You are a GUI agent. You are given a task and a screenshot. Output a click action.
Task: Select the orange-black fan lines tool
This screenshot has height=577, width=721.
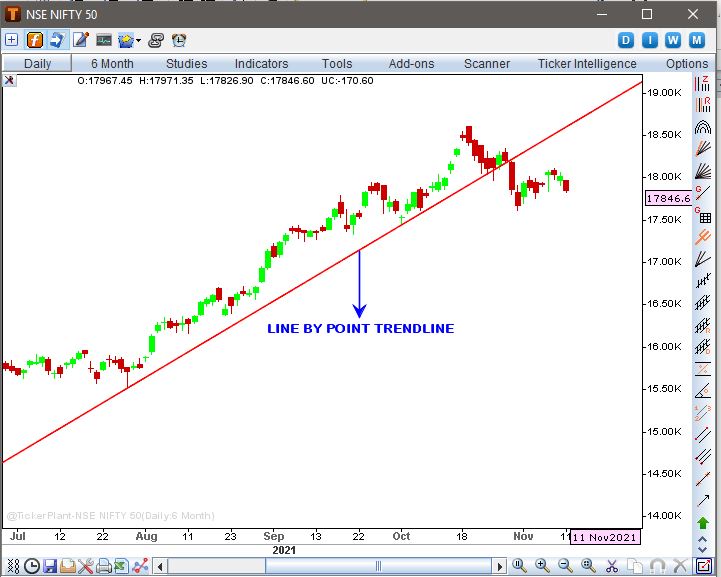pyautogui.click(x=702, y=149)
